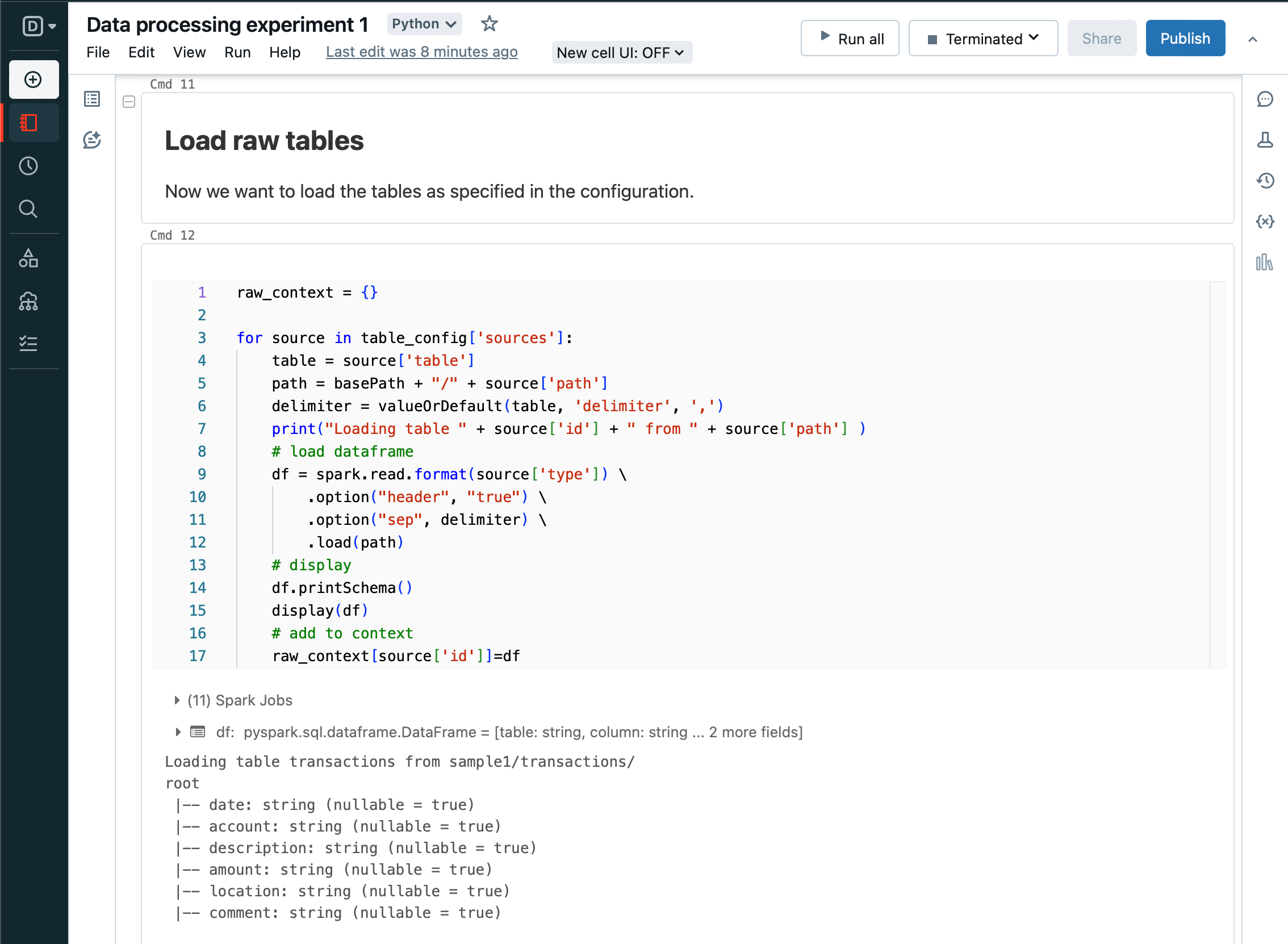Image resolution: width=1288 pixels, height=944 pixels.
Task: Open the Last edit was 8 minutes ago link
Action: 421,52
